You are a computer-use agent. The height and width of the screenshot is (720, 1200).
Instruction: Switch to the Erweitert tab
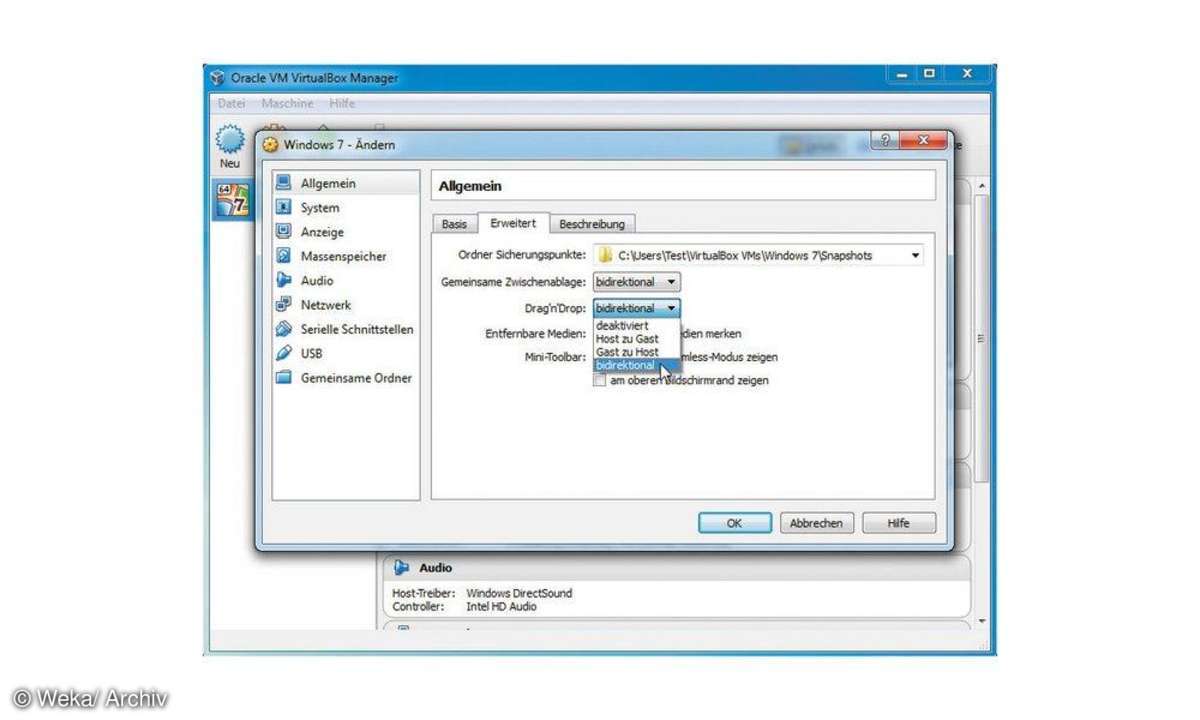[x=513, y=223]
